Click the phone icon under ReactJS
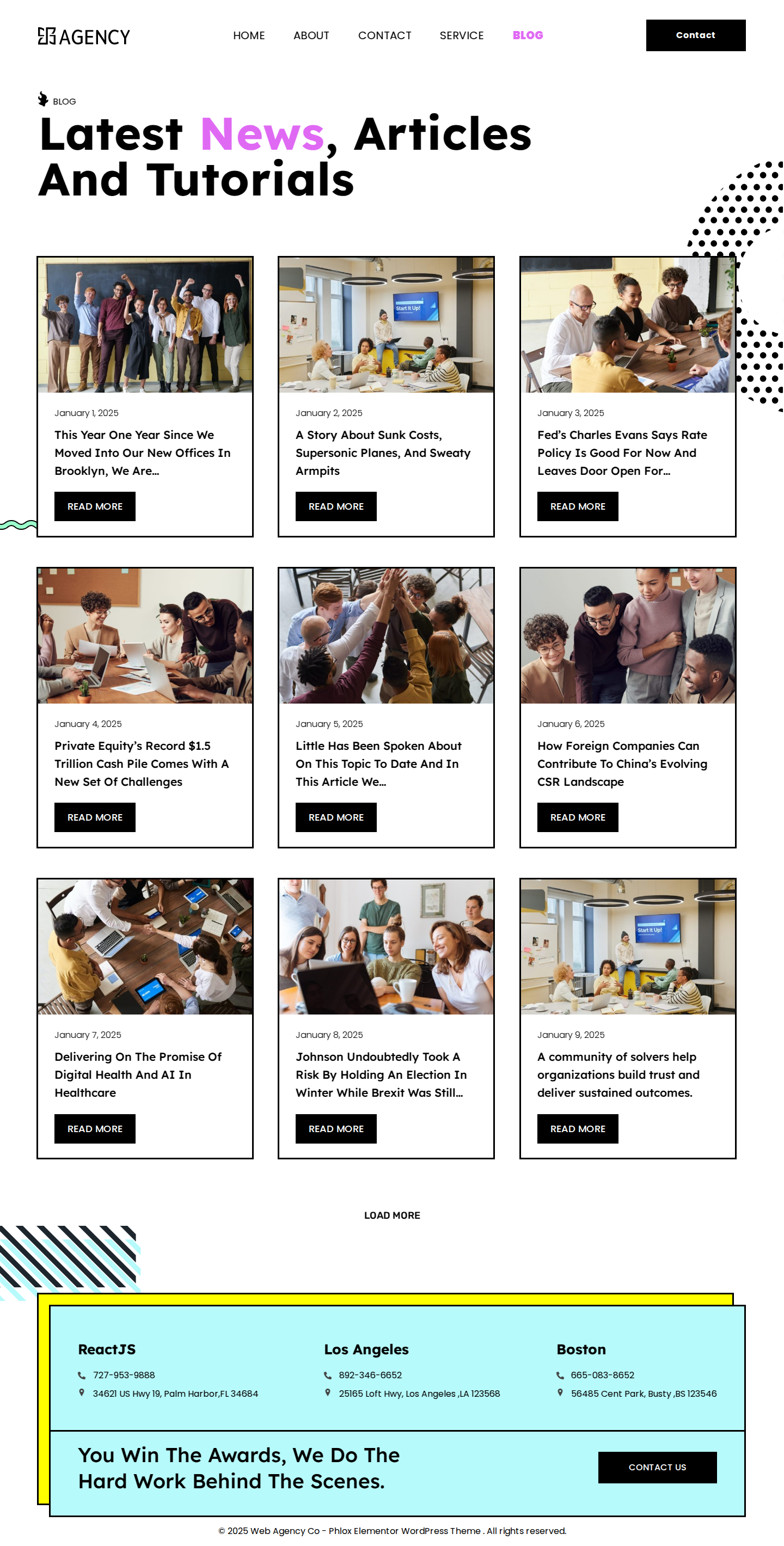This screenshot has width=784, height=1546. pos(82,1375)
